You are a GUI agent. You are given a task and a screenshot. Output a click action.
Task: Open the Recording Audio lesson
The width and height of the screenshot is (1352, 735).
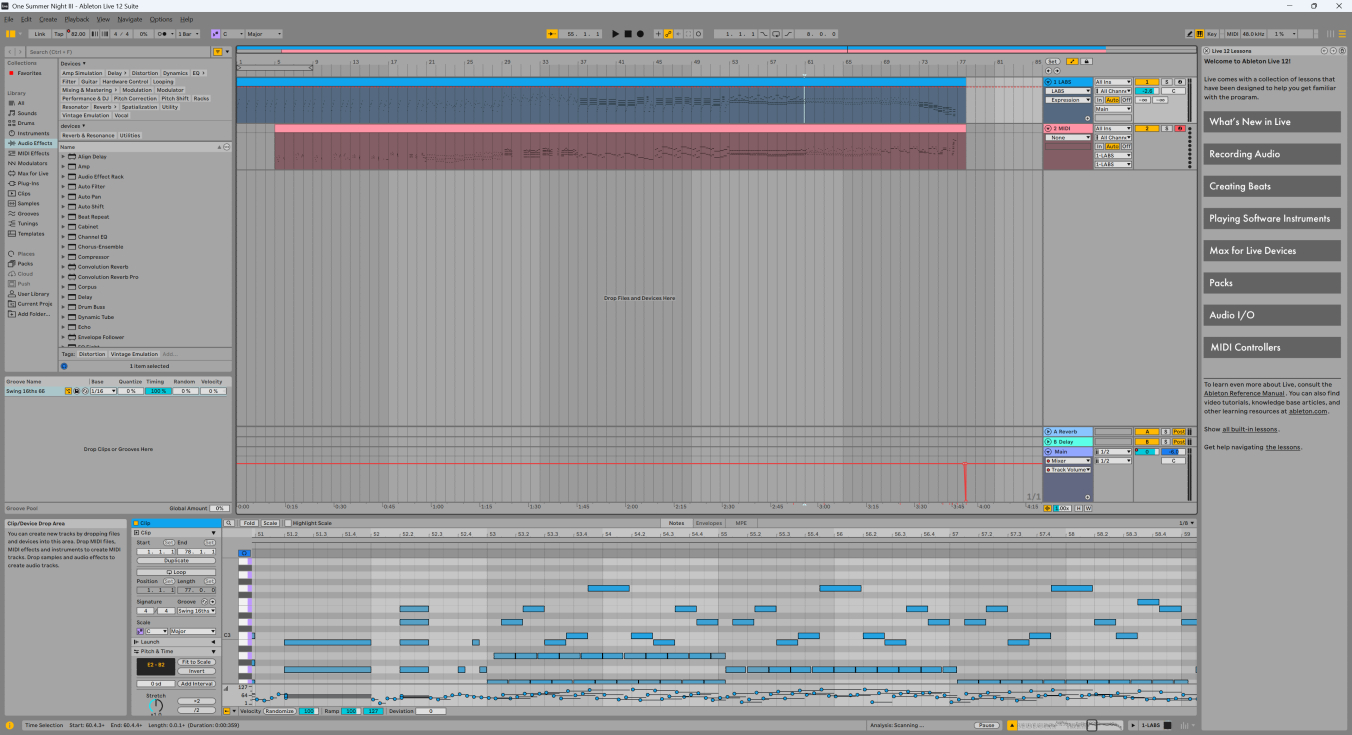(1272, 154)
